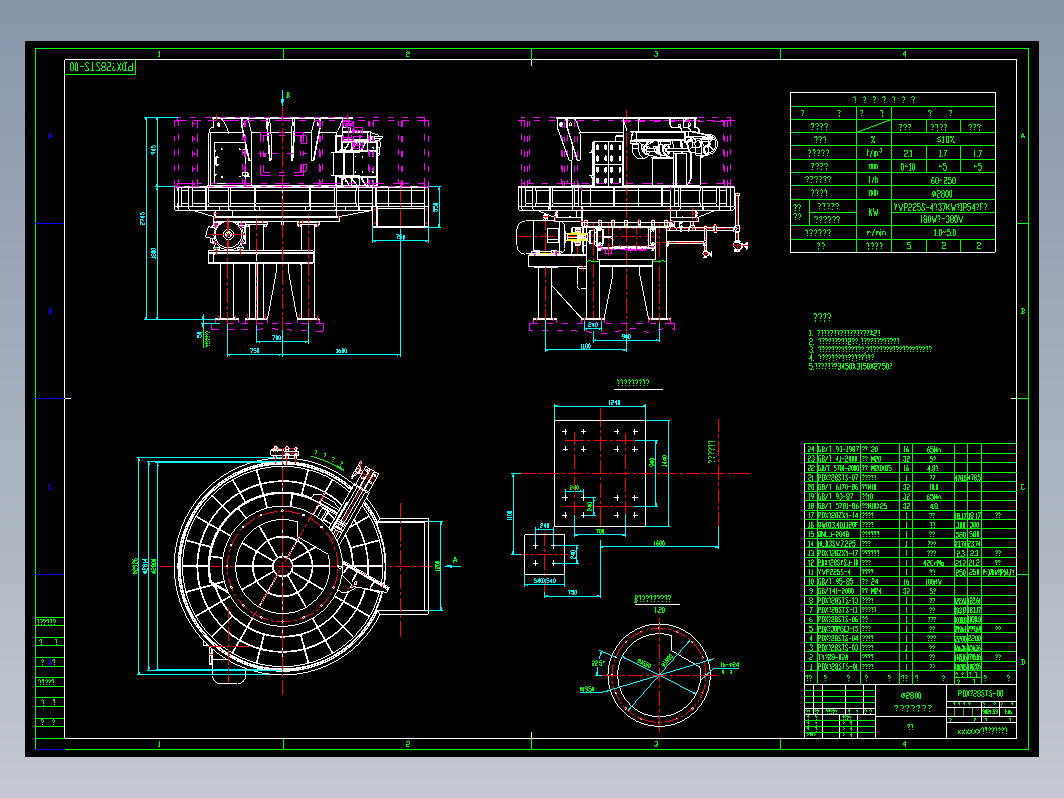The image size is (1064, 798).
Task: Click the '1.0~5.0' r/min value cell
Action: (x=944, y=233)
